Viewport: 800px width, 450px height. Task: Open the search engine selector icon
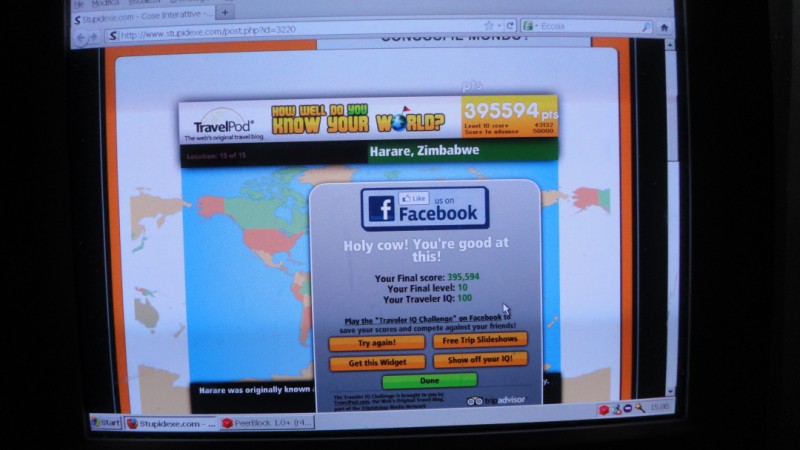point(529,26)
